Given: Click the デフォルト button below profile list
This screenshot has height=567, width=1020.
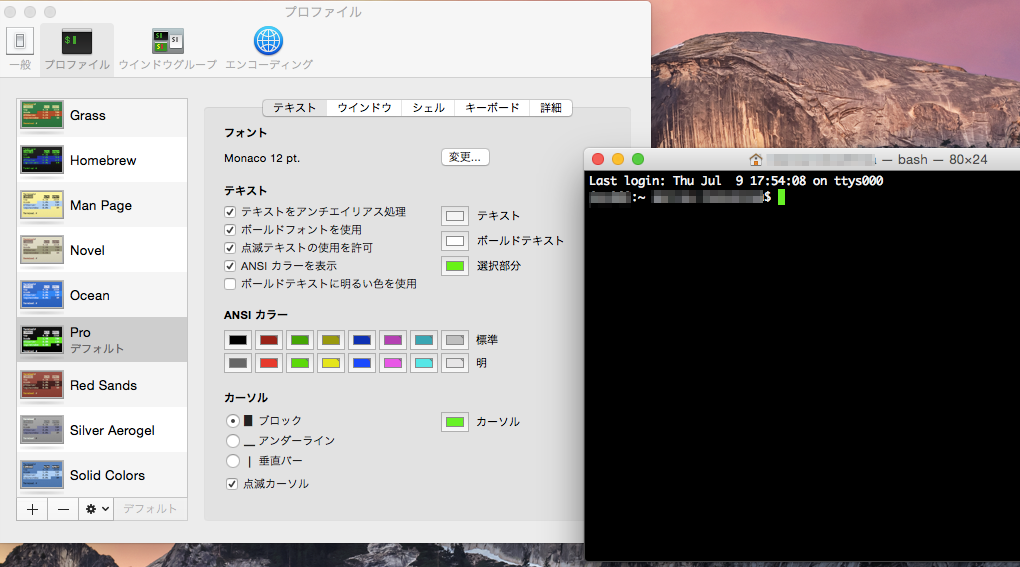Looking at the screenshot, I should [150, 509].
